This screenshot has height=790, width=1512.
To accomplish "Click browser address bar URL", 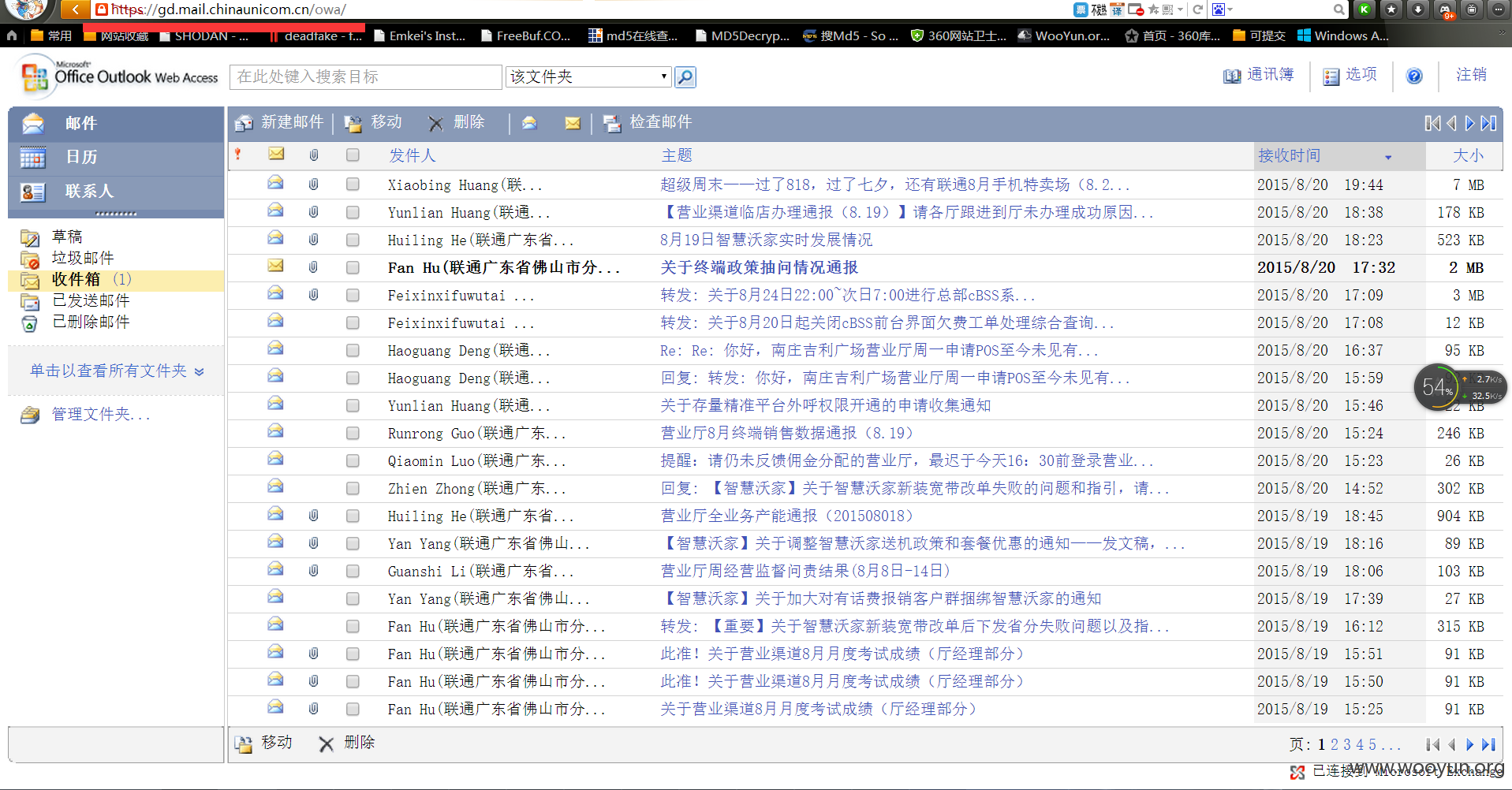I will 229,9.
